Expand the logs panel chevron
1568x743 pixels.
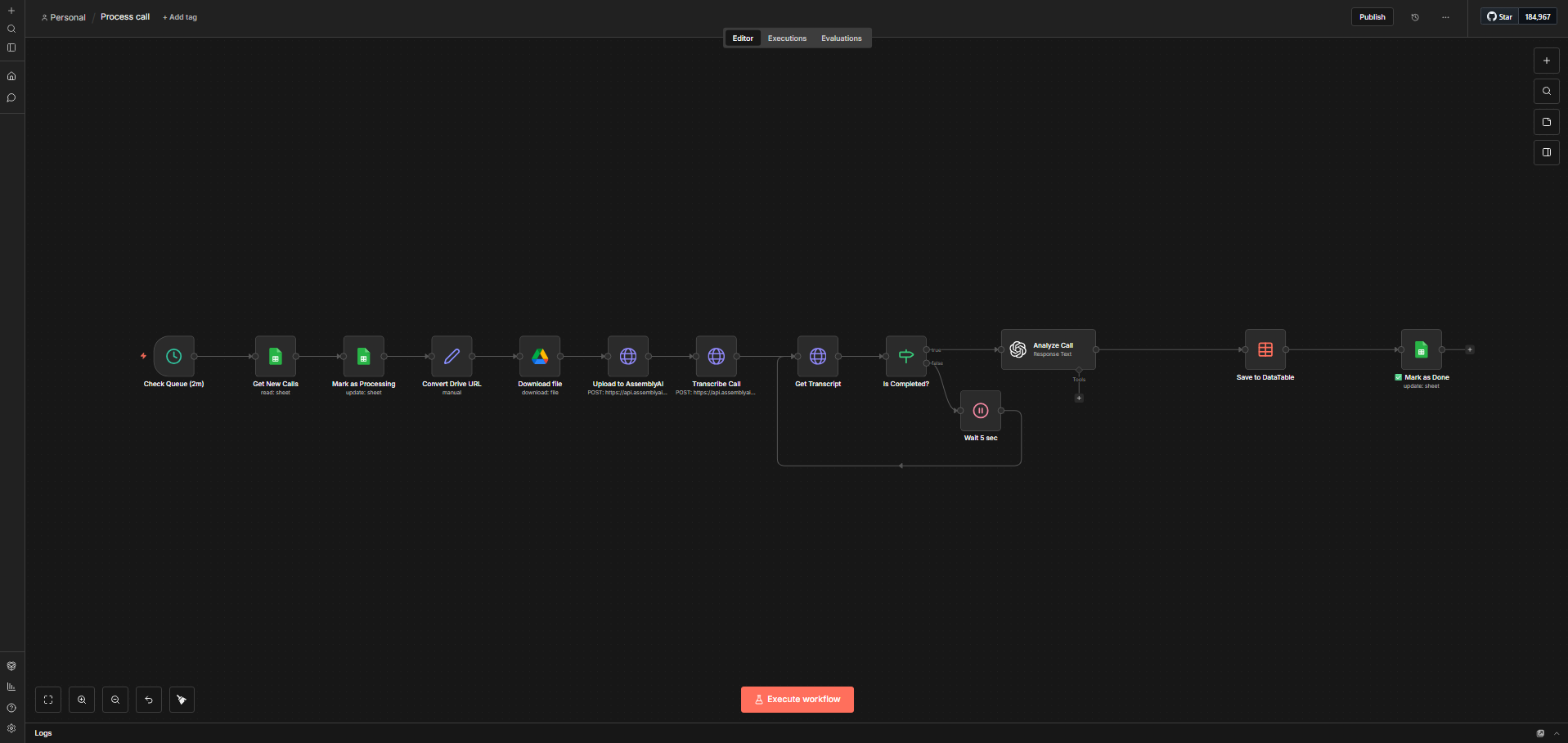[1557, 733]
